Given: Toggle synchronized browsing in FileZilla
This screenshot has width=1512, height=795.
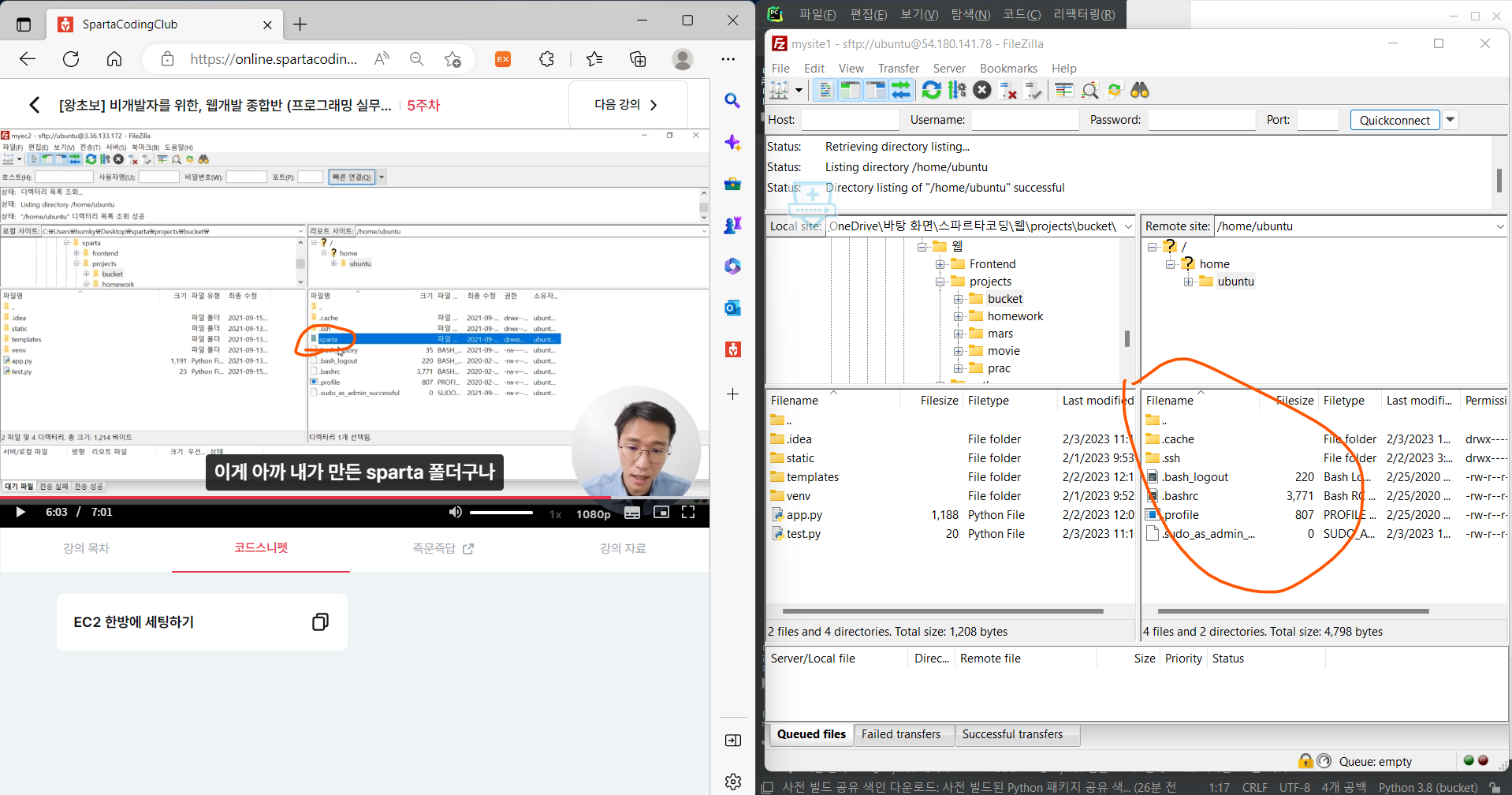Looking at the screenshot, I should (x=1115, y=91).
